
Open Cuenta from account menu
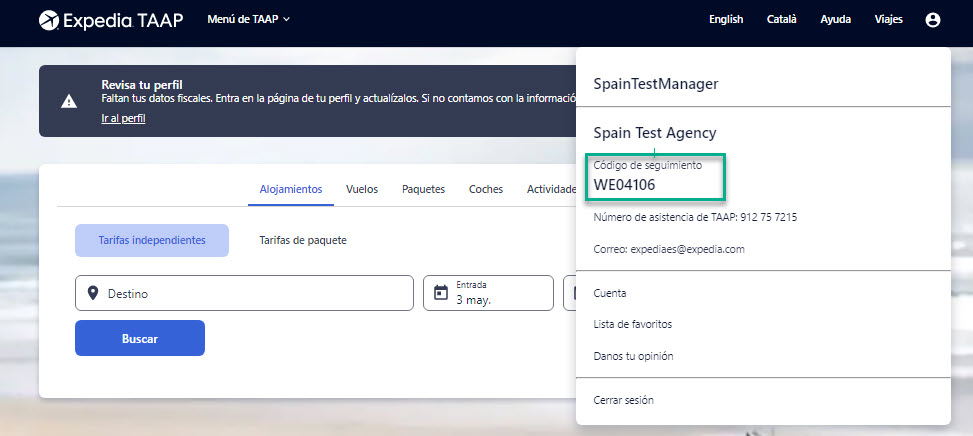610,293
